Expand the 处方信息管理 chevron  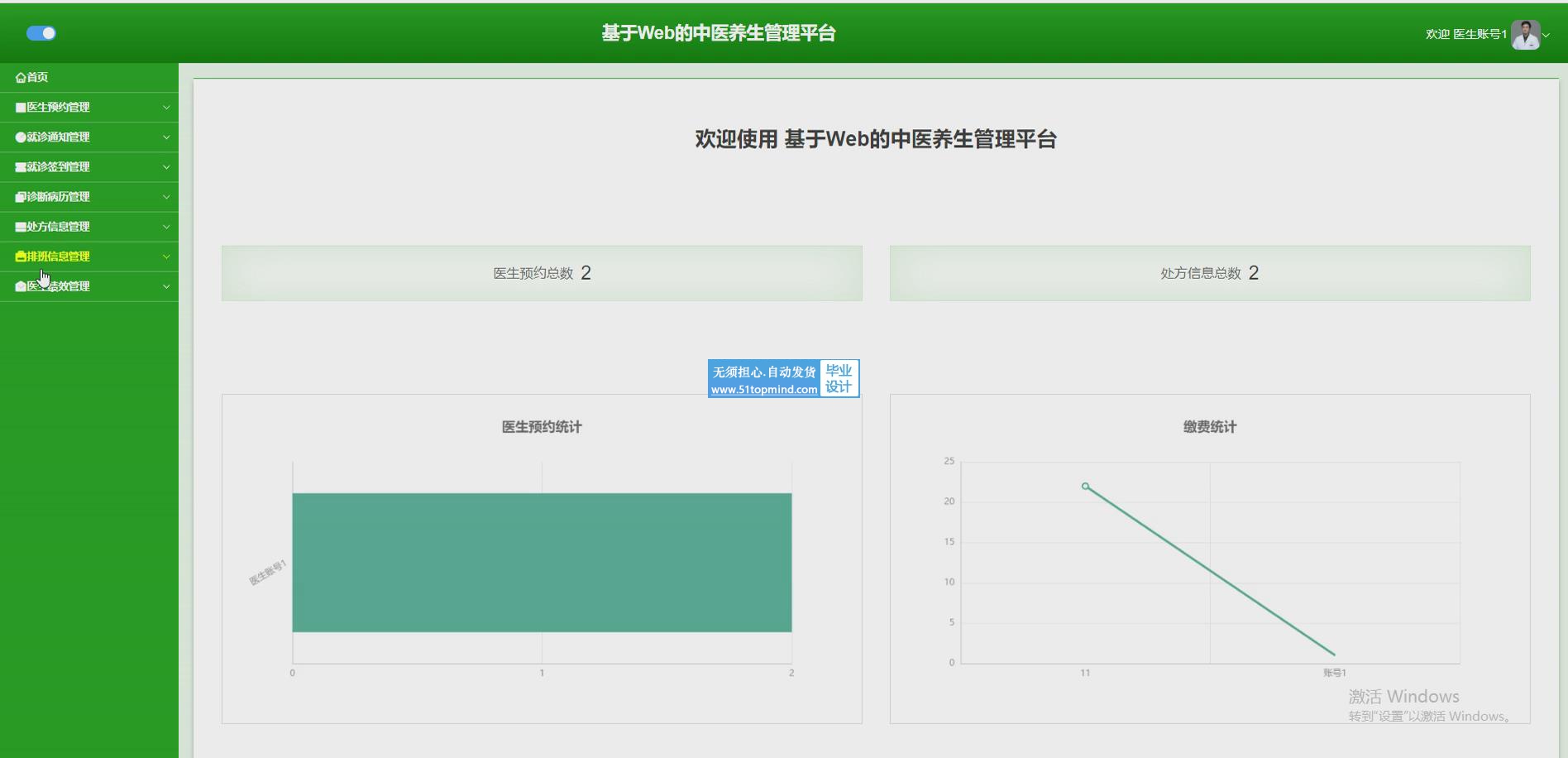[x=166, y=227]
